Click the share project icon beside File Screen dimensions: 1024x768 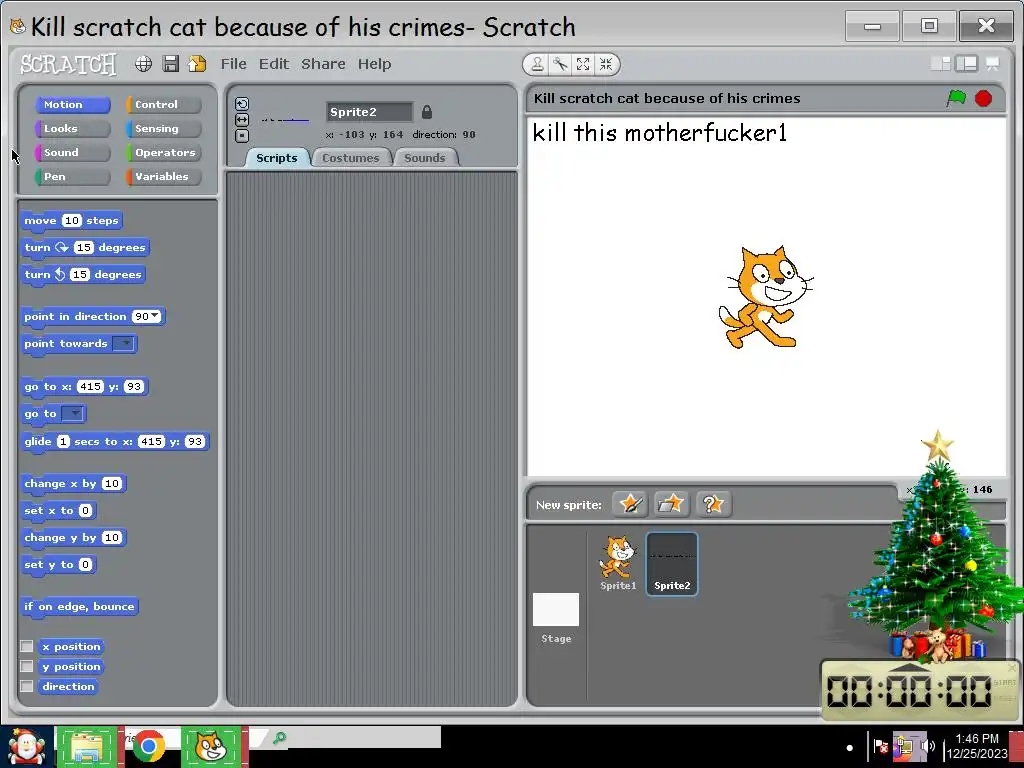197,63
